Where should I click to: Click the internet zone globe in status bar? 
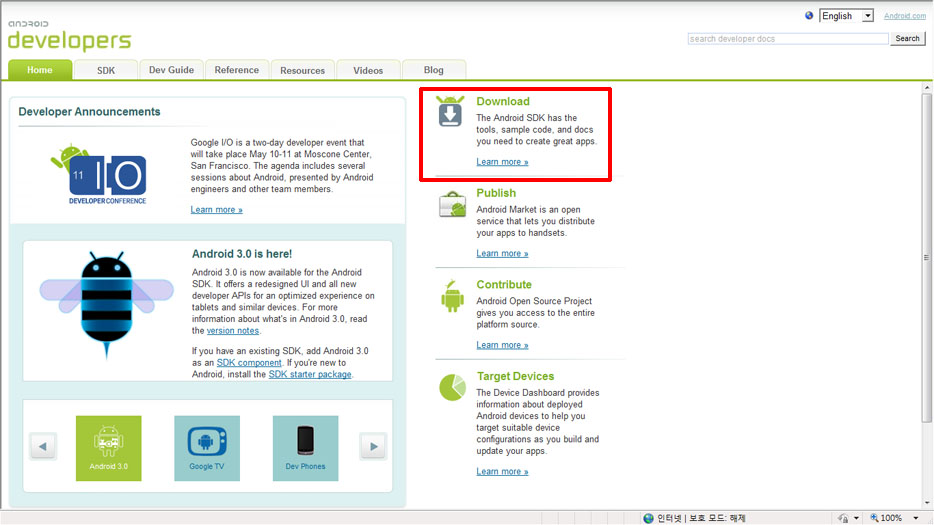click(x=648, y=518)
